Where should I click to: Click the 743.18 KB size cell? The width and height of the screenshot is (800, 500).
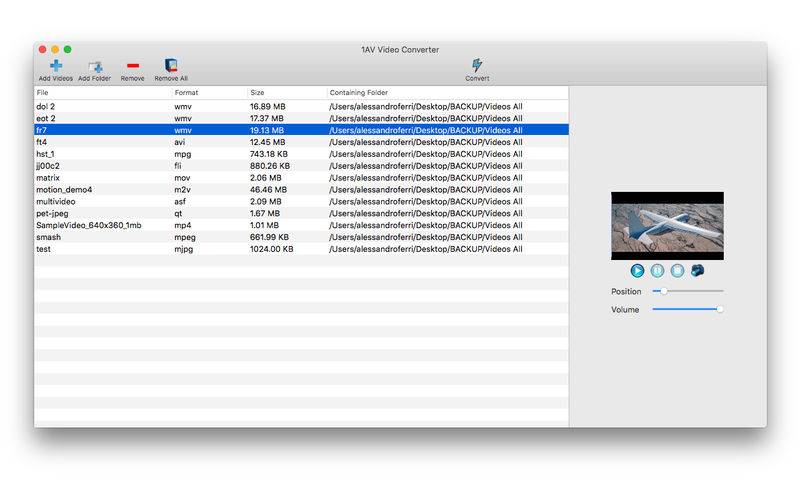268,154
